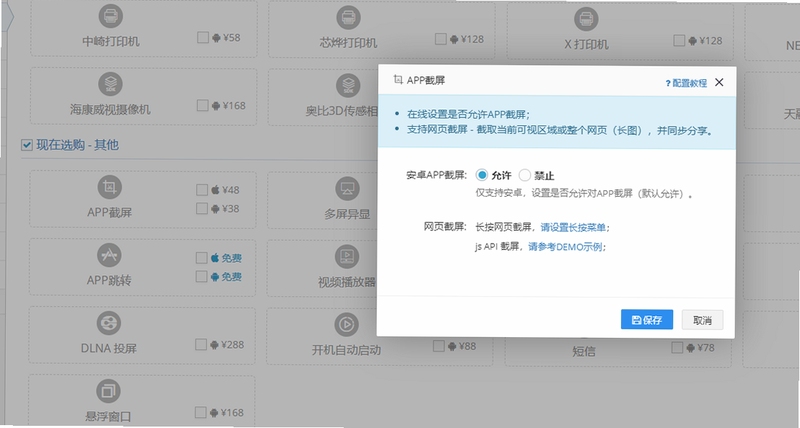
Task: Open the 悬浮窗口 window icon
Action: point(108,391)
